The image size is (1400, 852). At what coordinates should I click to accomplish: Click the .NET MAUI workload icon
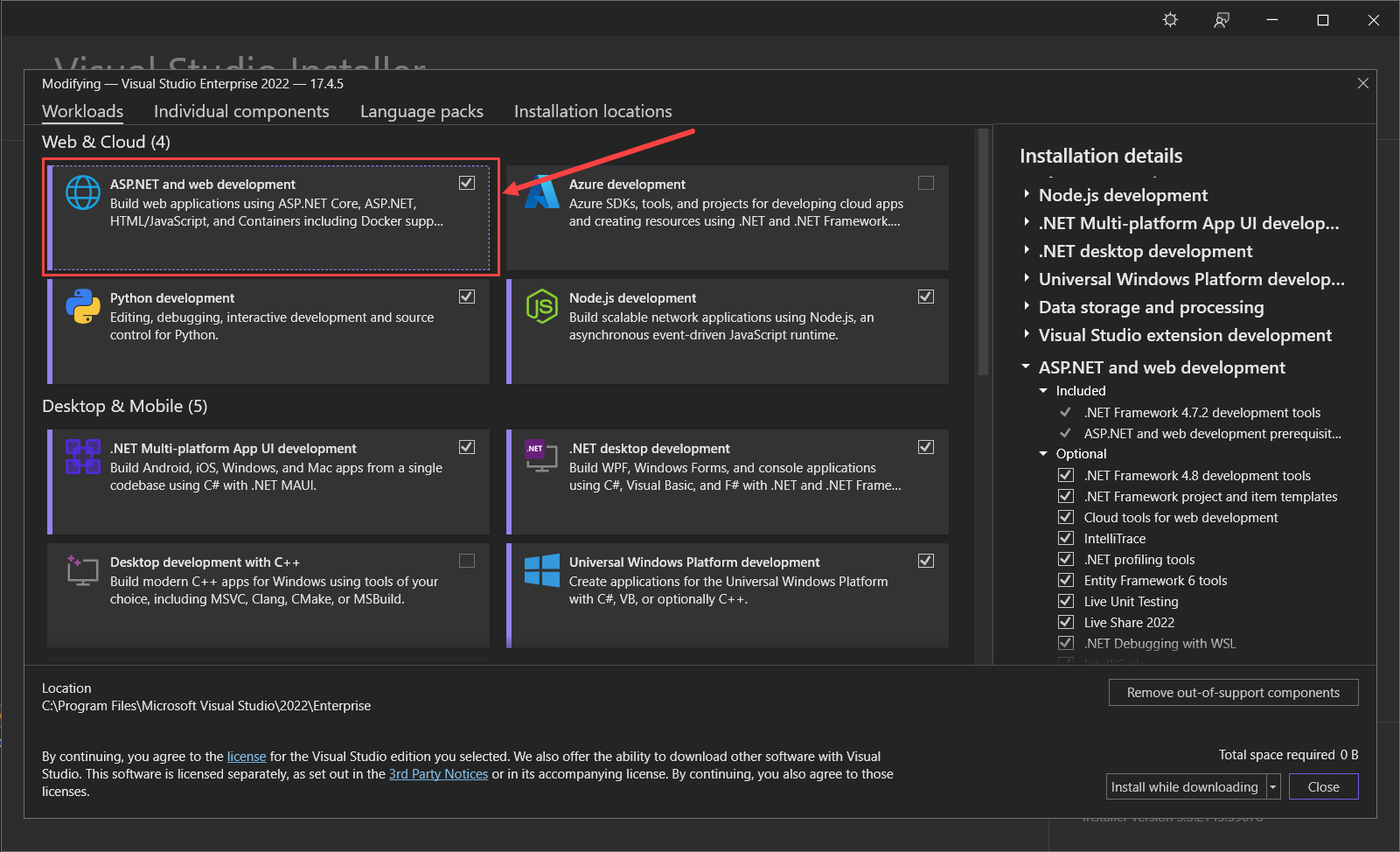83,457
